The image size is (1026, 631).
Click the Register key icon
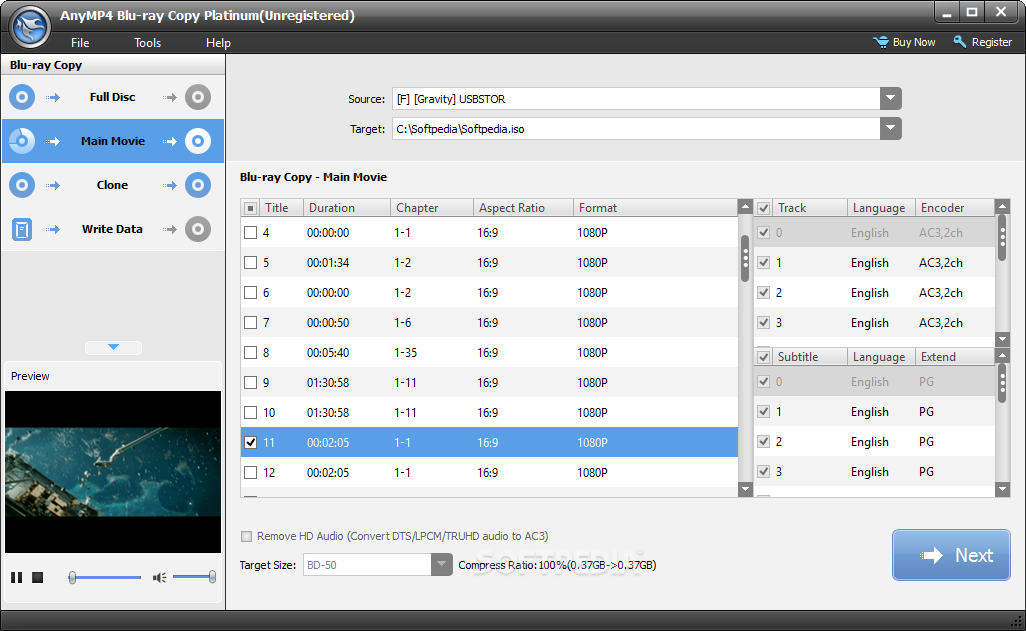959,42
